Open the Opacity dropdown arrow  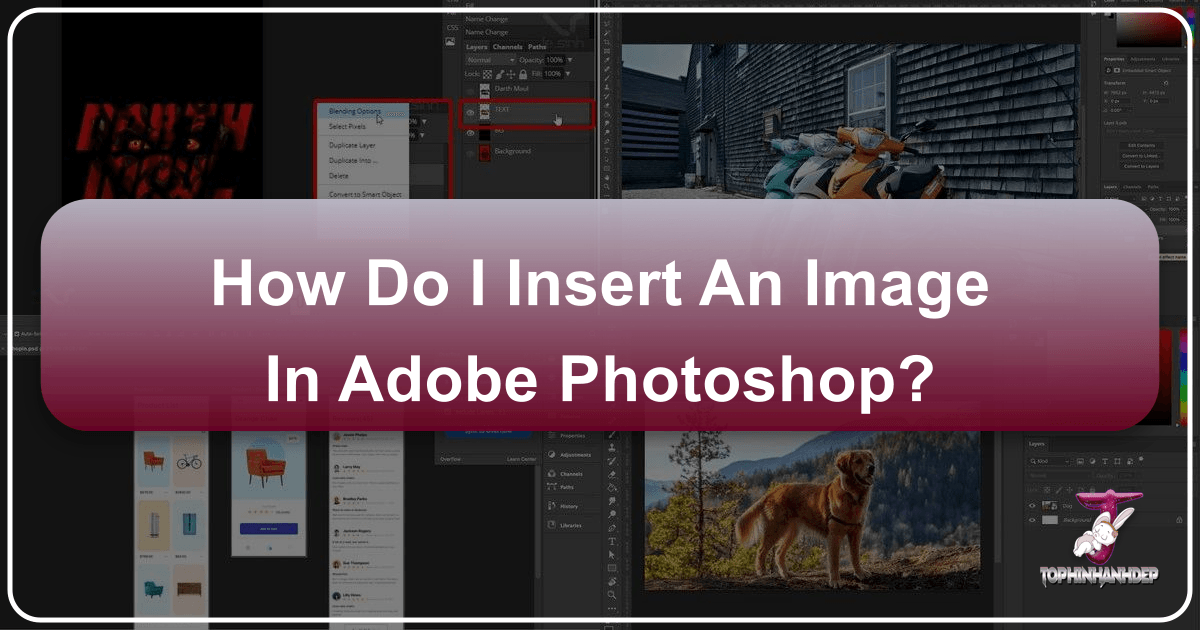click(x=570, y=60)
